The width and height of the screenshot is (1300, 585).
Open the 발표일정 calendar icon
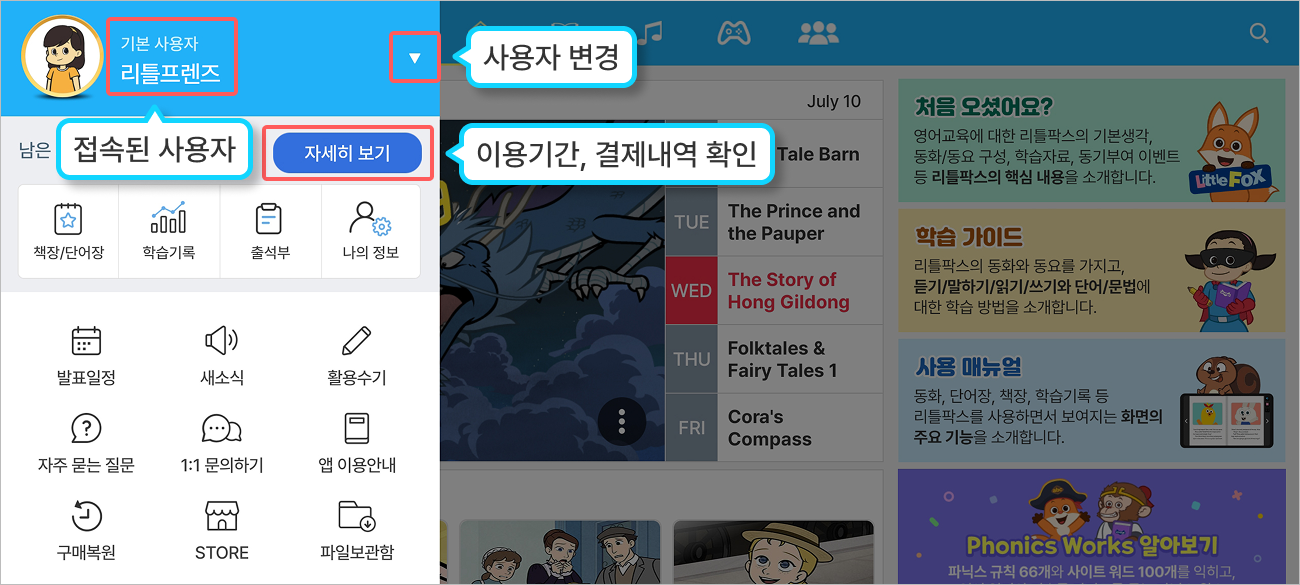click(86, 341)
